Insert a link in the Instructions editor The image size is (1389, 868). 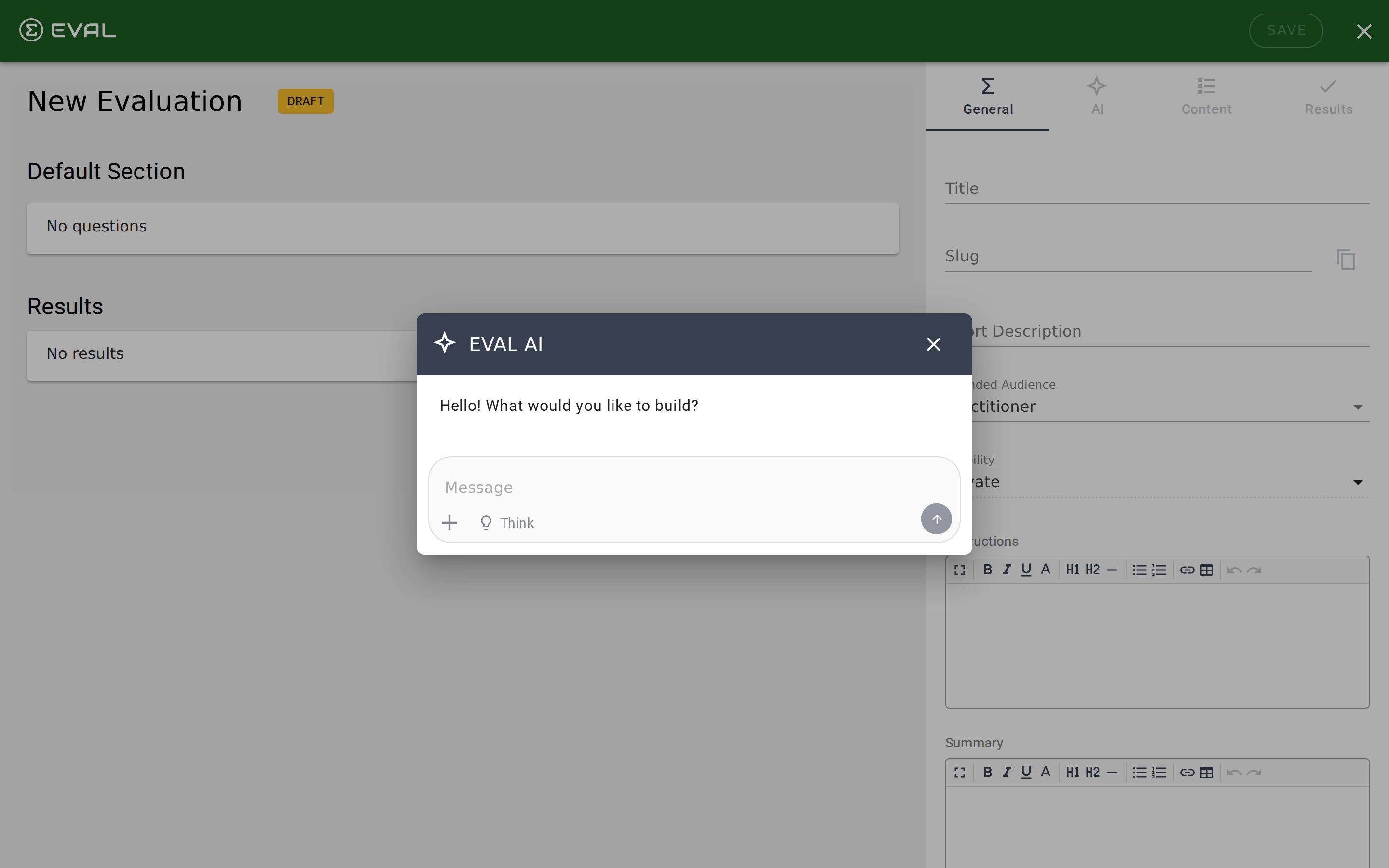[1186, 570]
